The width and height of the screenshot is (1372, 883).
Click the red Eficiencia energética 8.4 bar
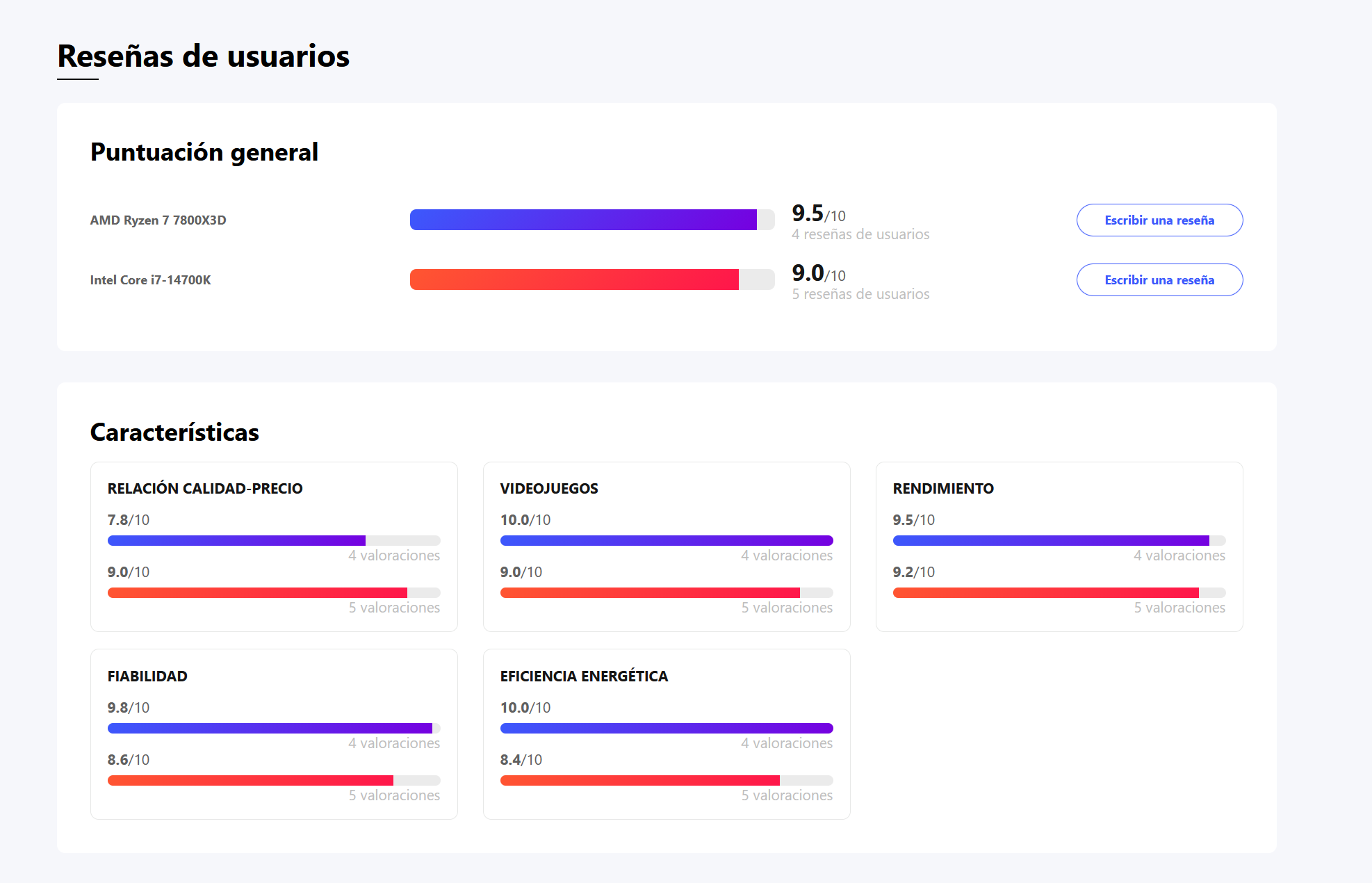pyautogui.click(x=666, y=780)
